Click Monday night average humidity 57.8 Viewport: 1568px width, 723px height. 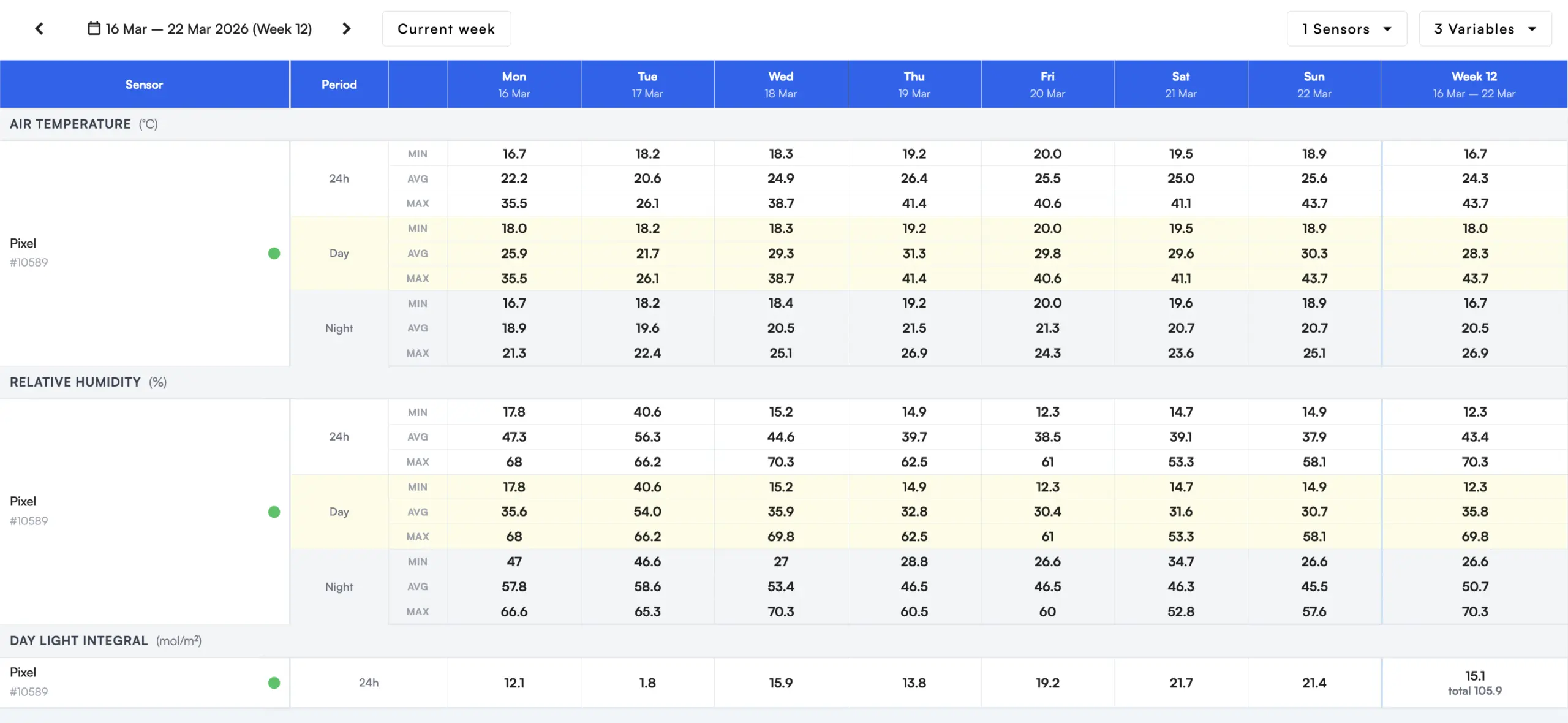click(514, 587)
